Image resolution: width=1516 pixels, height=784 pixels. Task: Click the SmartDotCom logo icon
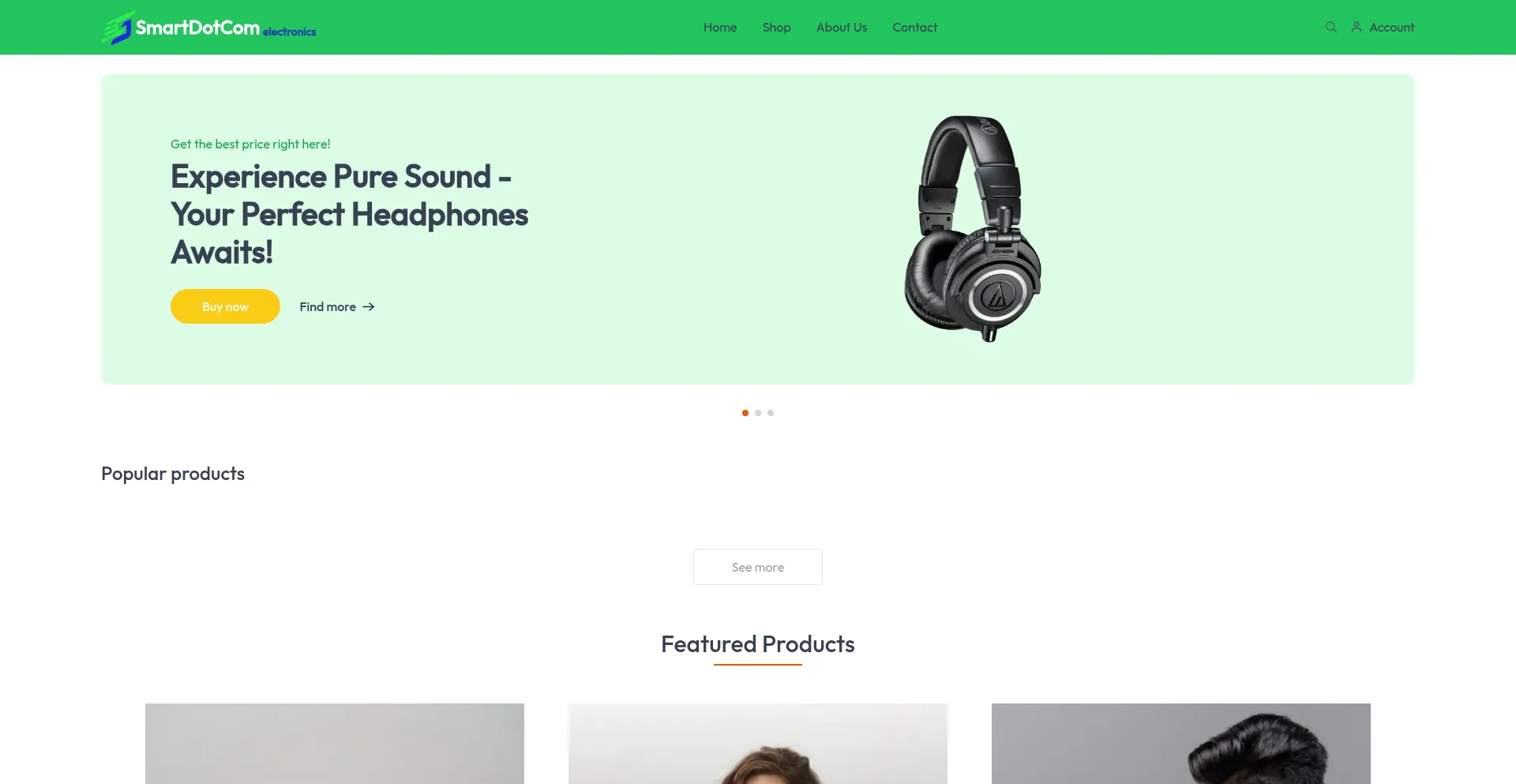[x=117, y=28]
